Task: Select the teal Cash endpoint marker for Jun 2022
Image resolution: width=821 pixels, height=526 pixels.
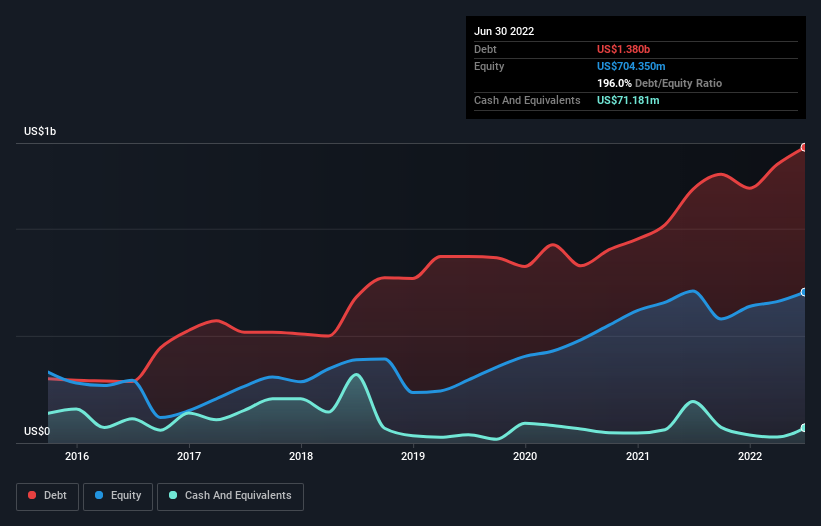Action: (x=804, y=428)
